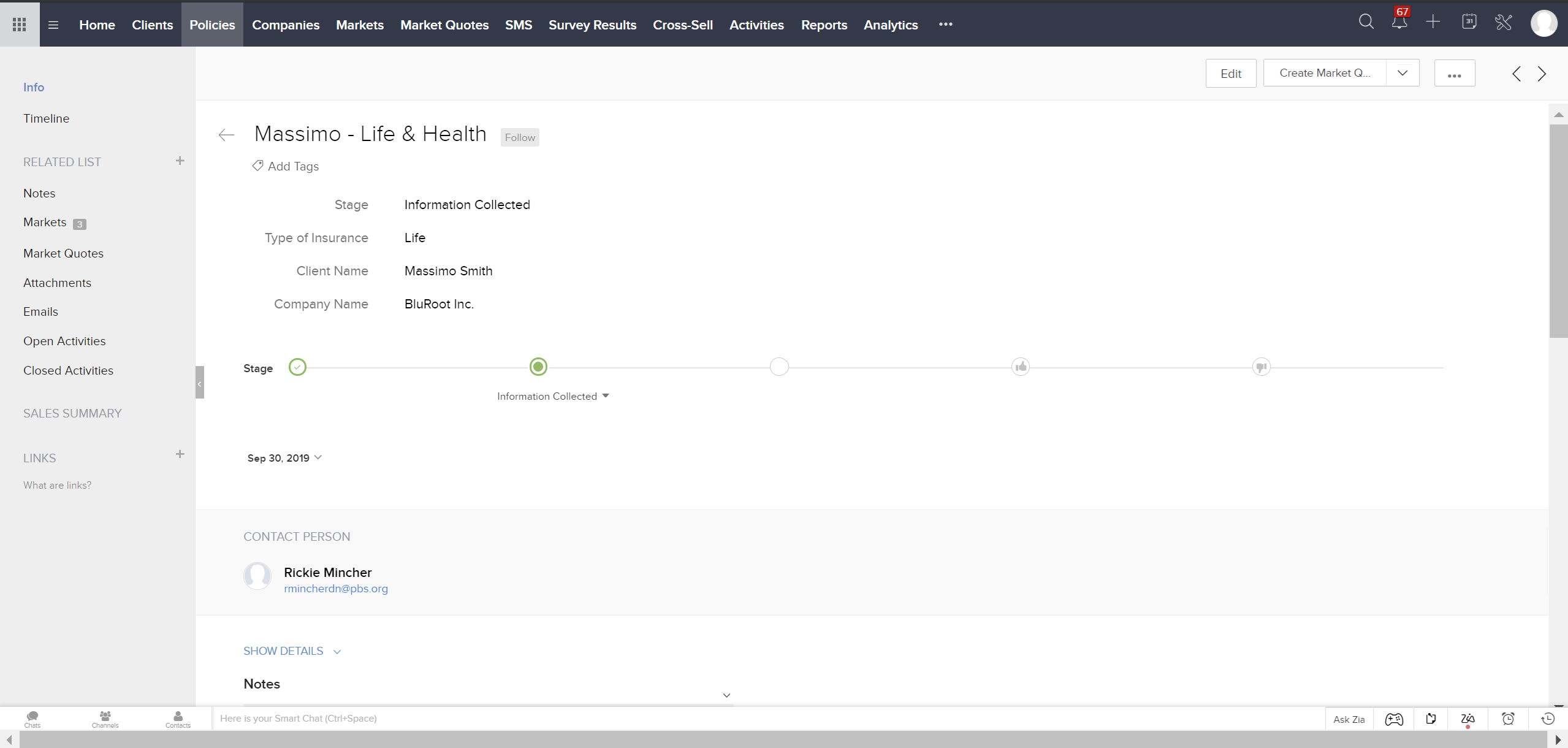The height and width of the screenshot is (748, 1568).
Task: Click the plus quick-create icon in top bar
Action: coord(1433,23)
